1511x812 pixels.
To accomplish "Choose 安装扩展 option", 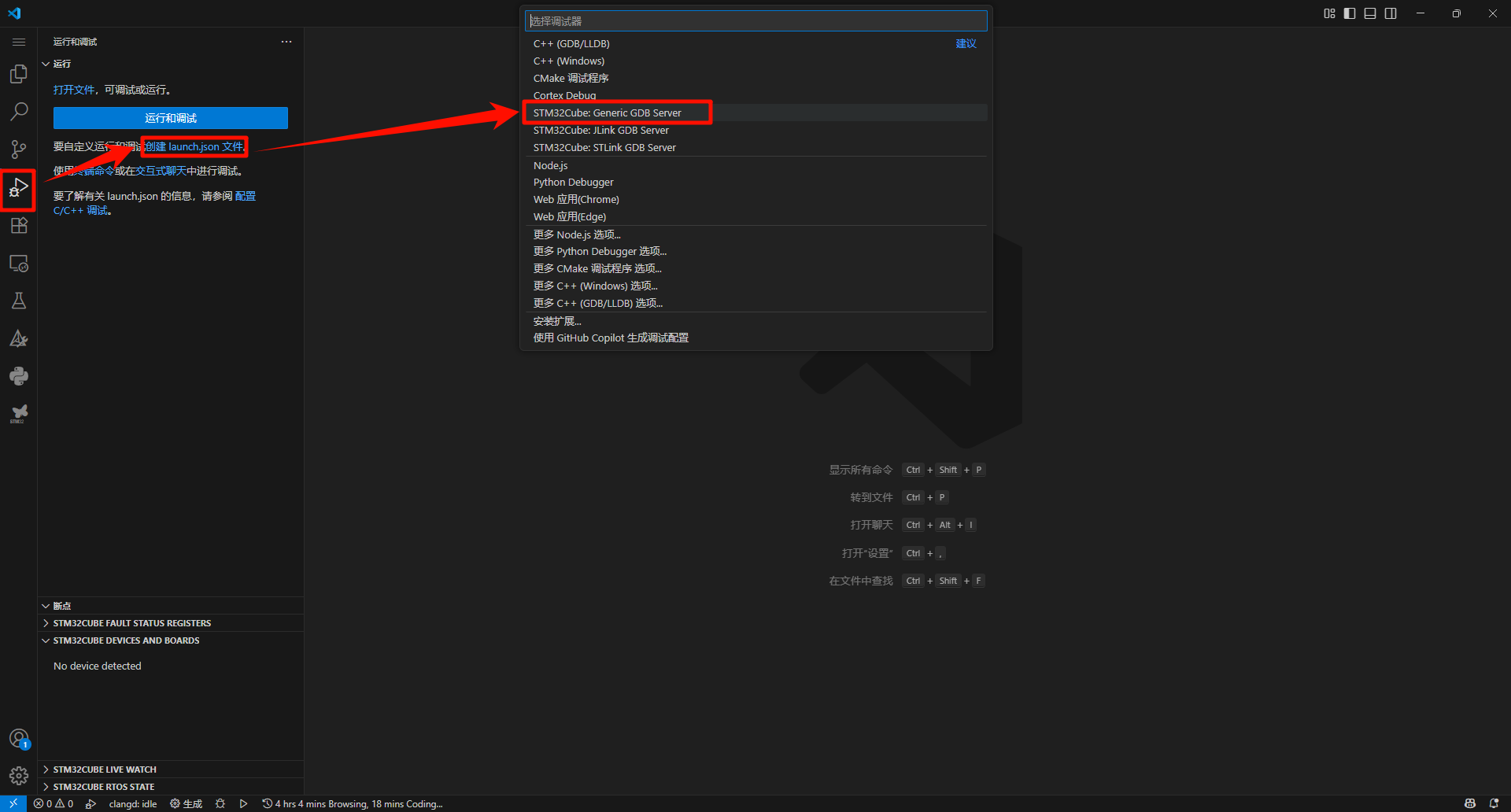I will 755,322.
